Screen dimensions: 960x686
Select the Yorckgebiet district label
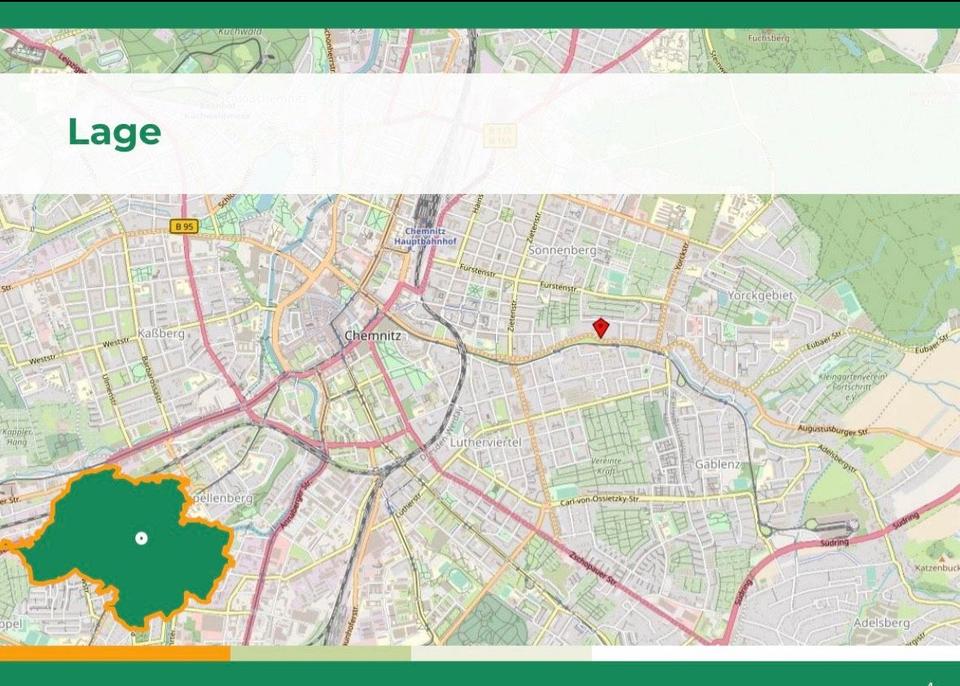point(760,296)
